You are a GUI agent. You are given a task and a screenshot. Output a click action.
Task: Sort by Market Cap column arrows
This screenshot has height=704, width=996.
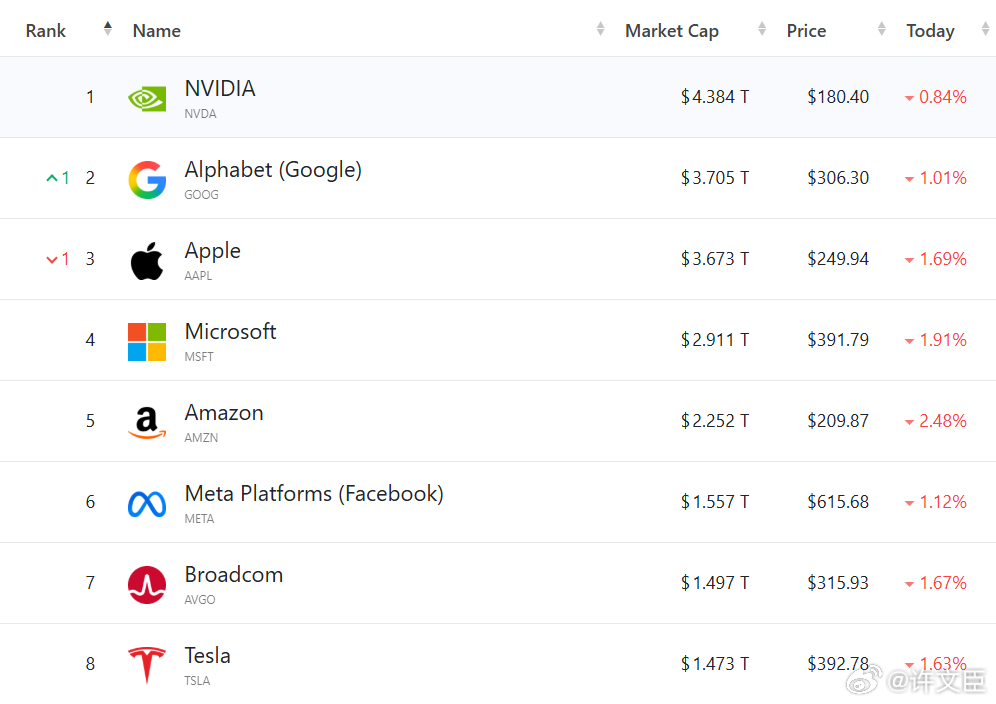coord(762,30)
